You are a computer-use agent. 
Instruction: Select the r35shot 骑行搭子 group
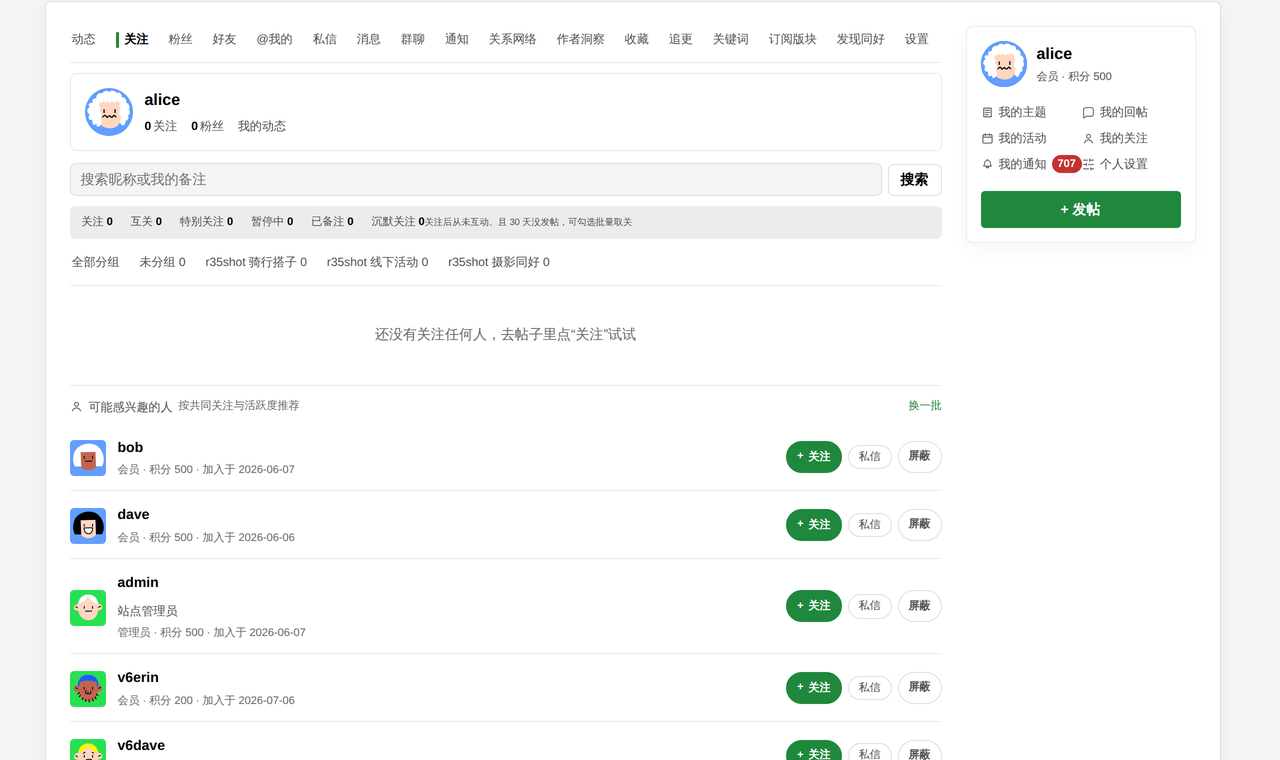[x=256, y=262]
